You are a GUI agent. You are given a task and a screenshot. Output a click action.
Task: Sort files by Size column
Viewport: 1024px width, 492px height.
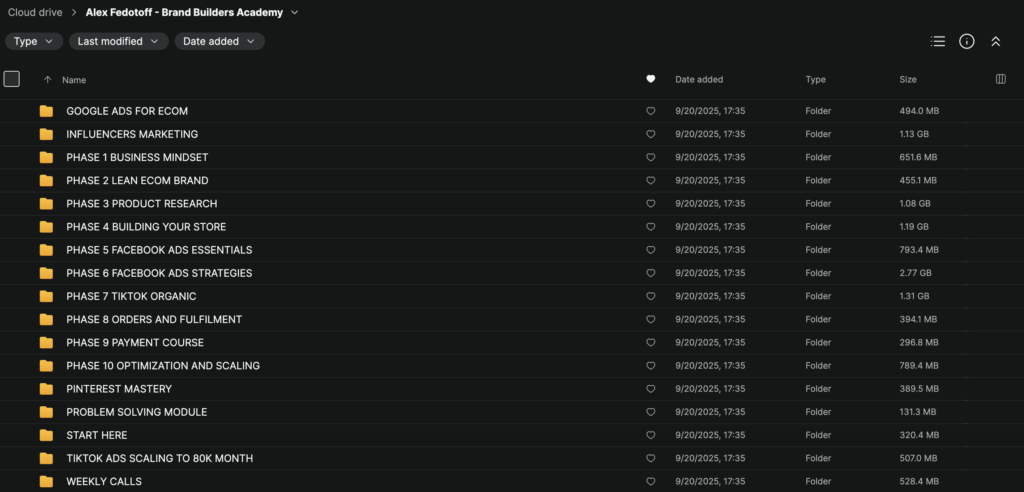point(908,79)
